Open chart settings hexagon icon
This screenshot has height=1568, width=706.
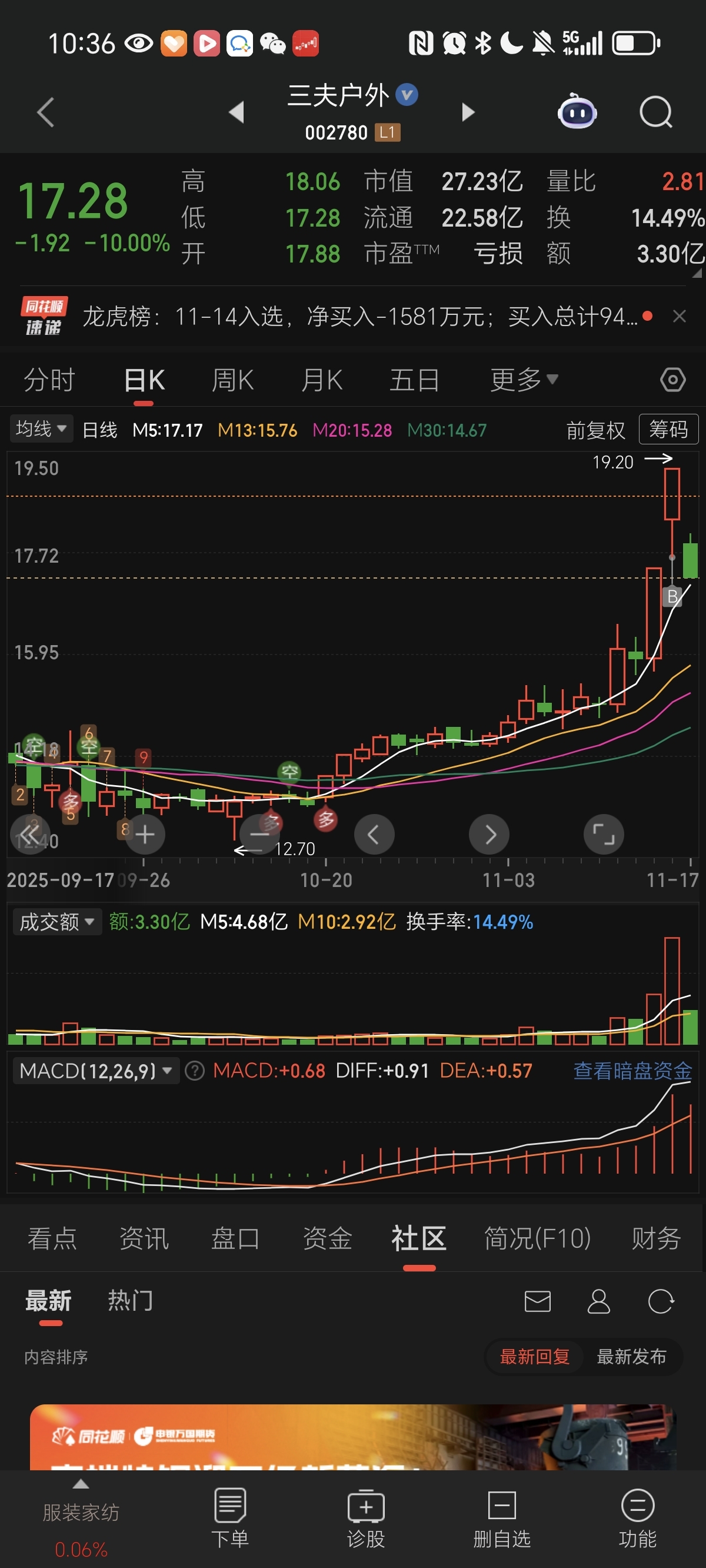point(672,380)
